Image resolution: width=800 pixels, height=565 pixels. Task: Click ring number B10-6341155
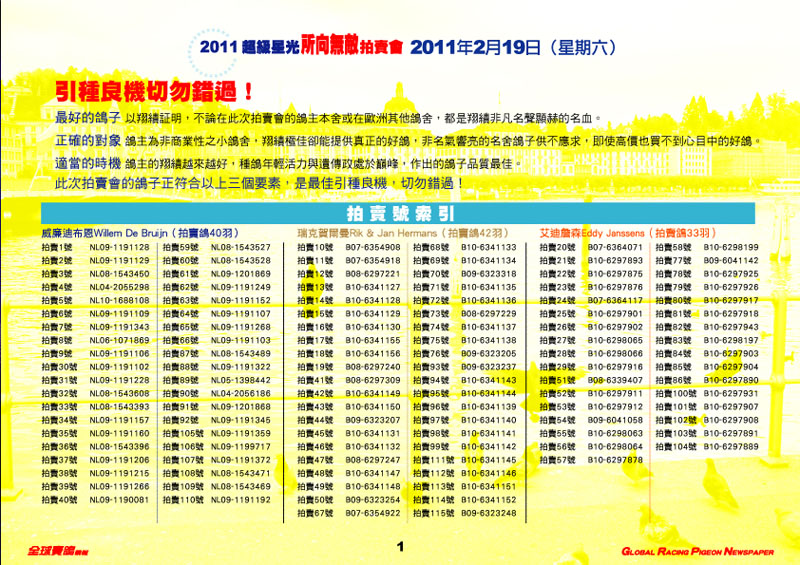pos(373,340)
